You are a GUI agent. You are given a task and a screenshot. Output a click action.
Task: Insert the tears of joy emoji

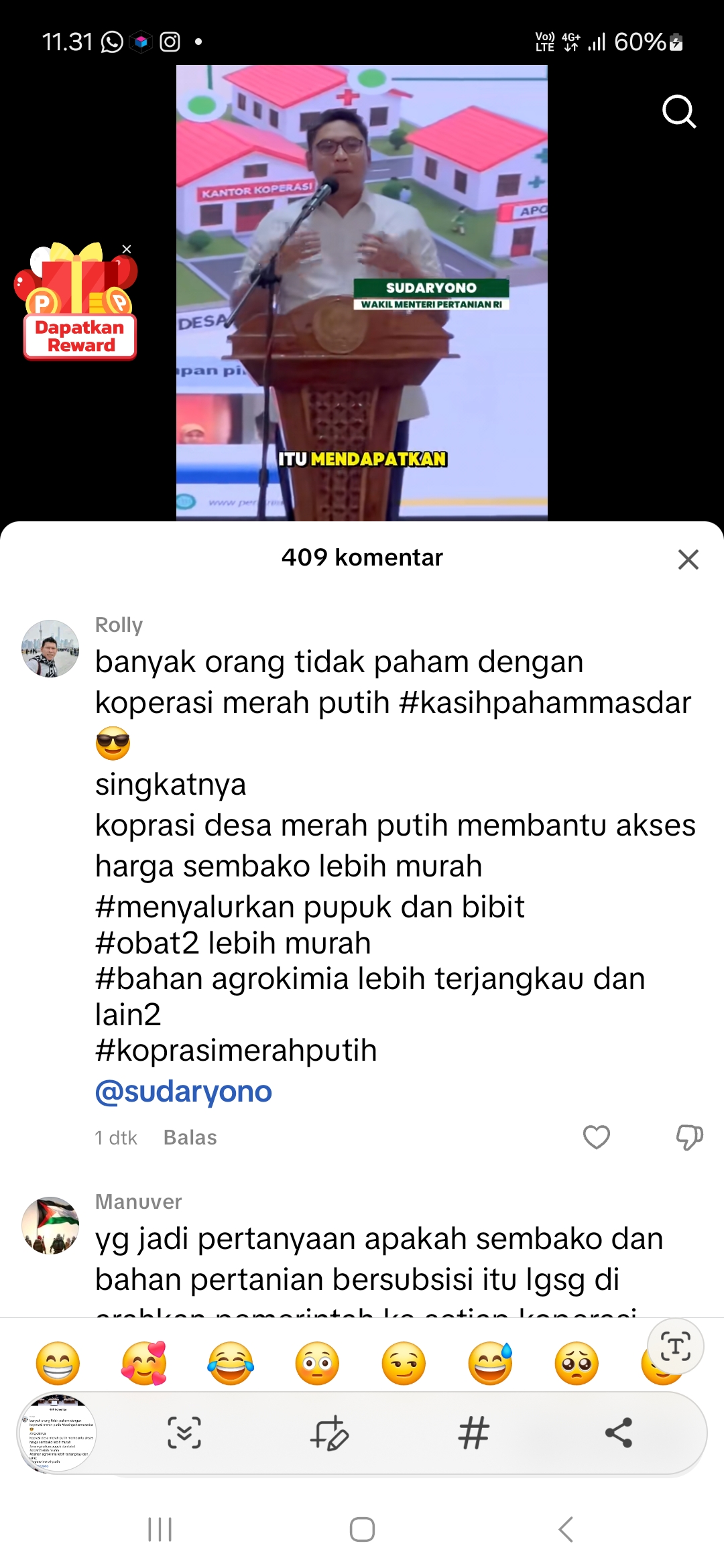coord(231,1364)
